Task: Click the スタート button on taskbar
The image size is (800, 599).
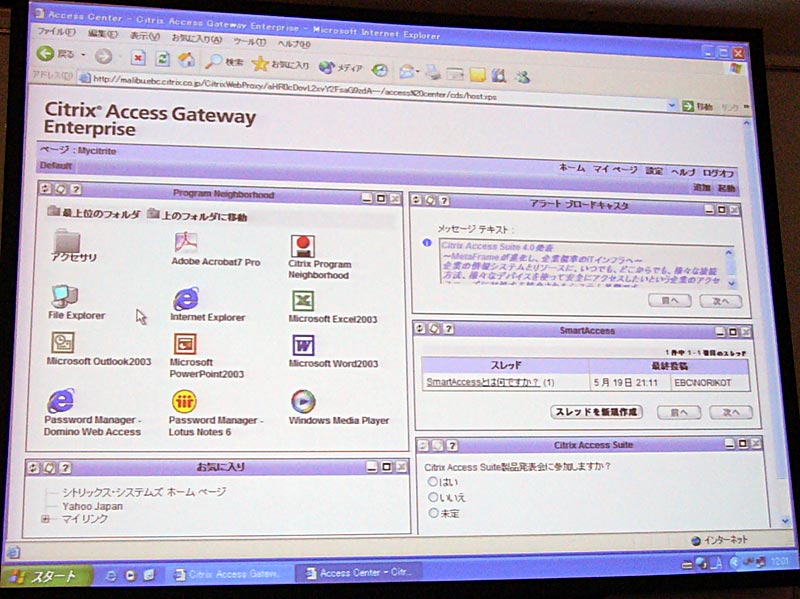Action: pos(46,577)
